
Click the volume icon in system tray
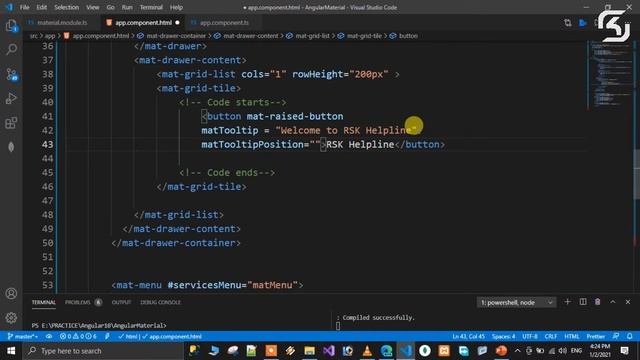[x=562, y=351]
